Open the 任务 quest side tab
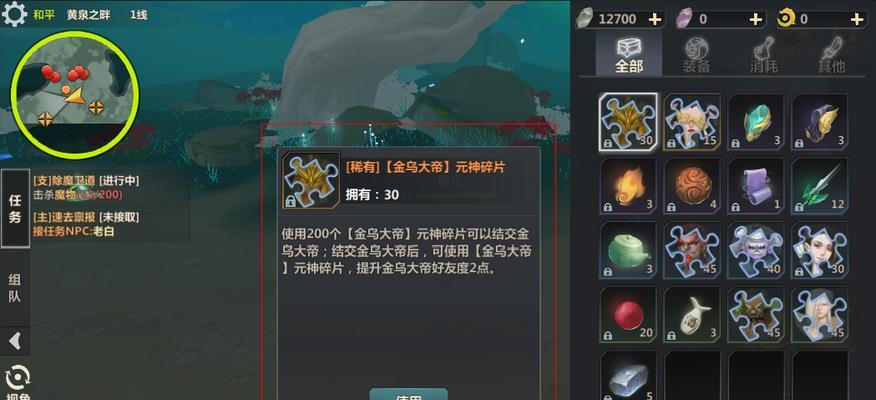The height and width of the screenshot is (400, 876). point(15,208)
